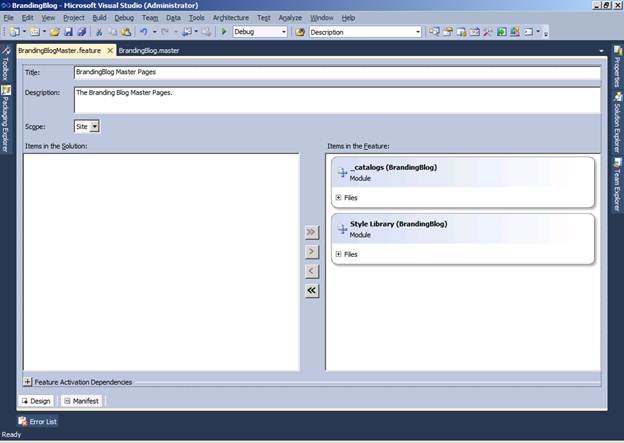The height and width of the screenshot is (443, 624).
Task: Open the Undo history dropdown arrow
Action: [x=154, y=32]
